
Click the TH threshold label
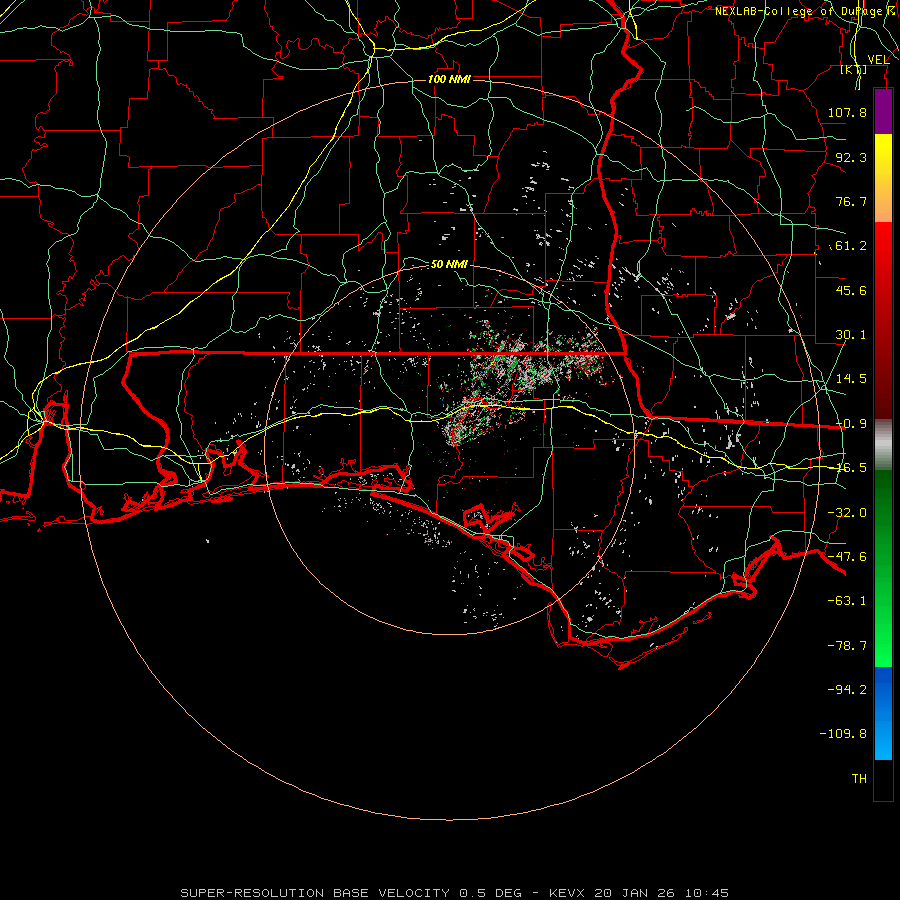tap(859, 779)
